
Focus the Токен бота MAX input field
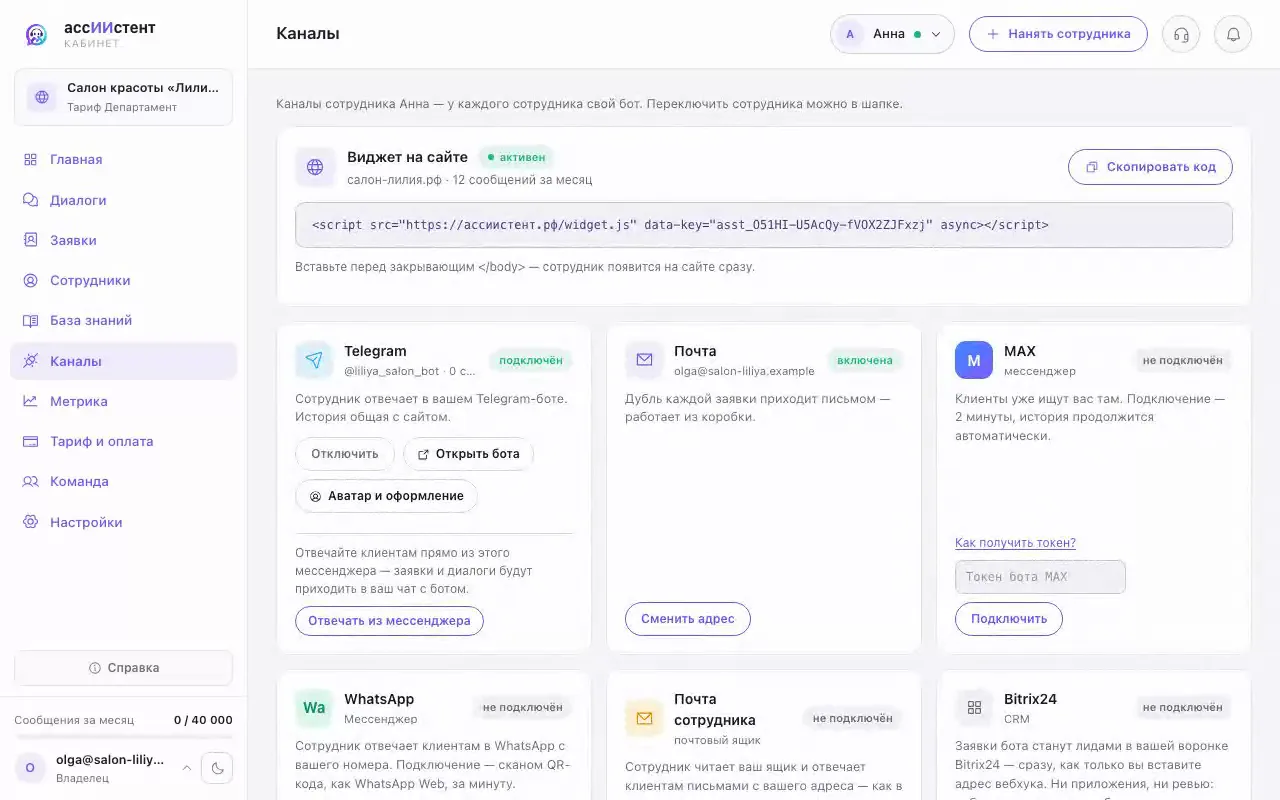tap(1040, 577)
